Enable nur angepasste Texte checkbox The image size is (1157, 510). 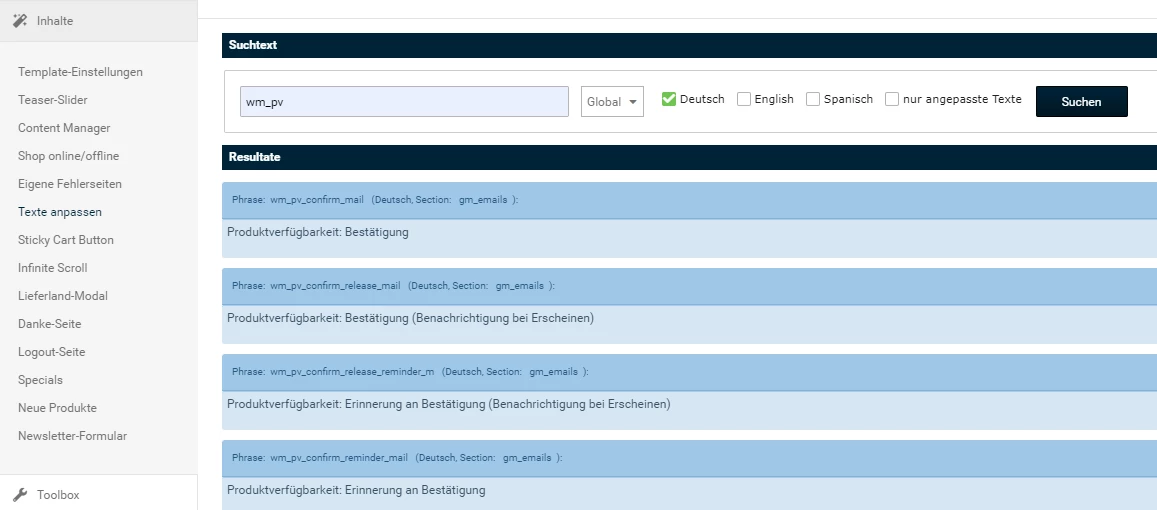(x=892, y=99)
